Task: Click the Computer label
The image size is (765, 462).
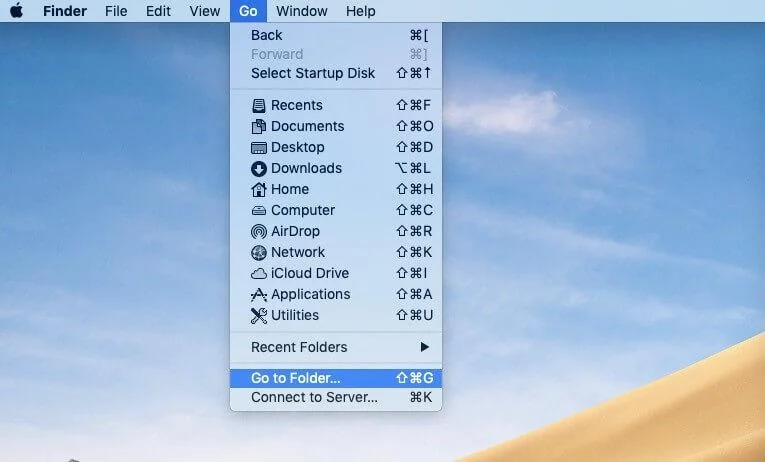Action: point(303,210)
